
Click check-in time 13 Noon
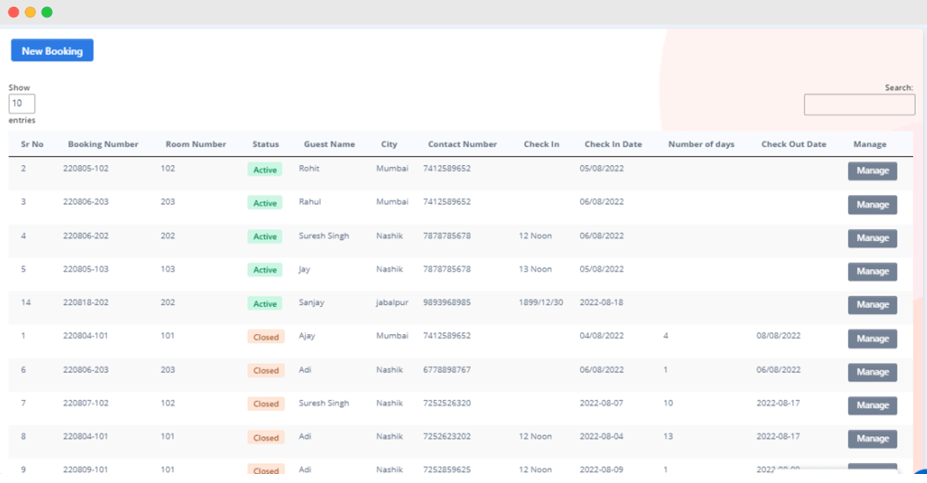(x=535, y=269)
